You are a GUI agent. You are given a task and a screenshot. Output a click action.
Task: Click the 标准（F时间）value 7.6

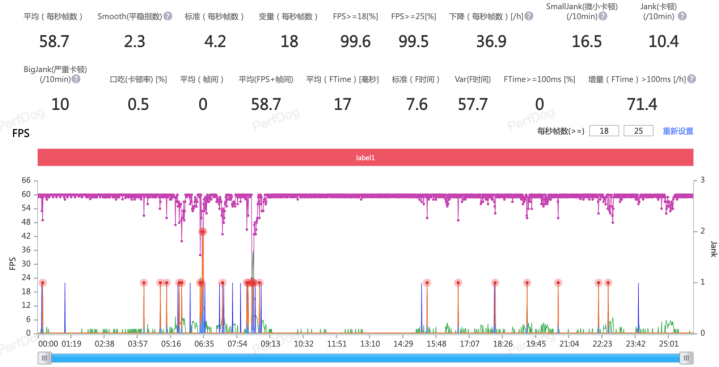coord(417,105)
